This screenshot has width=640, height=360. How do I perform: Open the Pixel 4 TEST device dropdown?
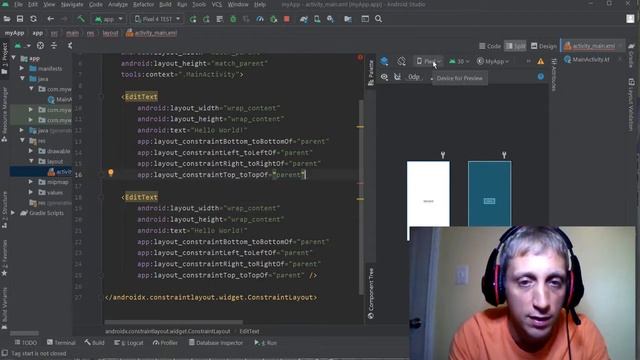click(158, 19)
